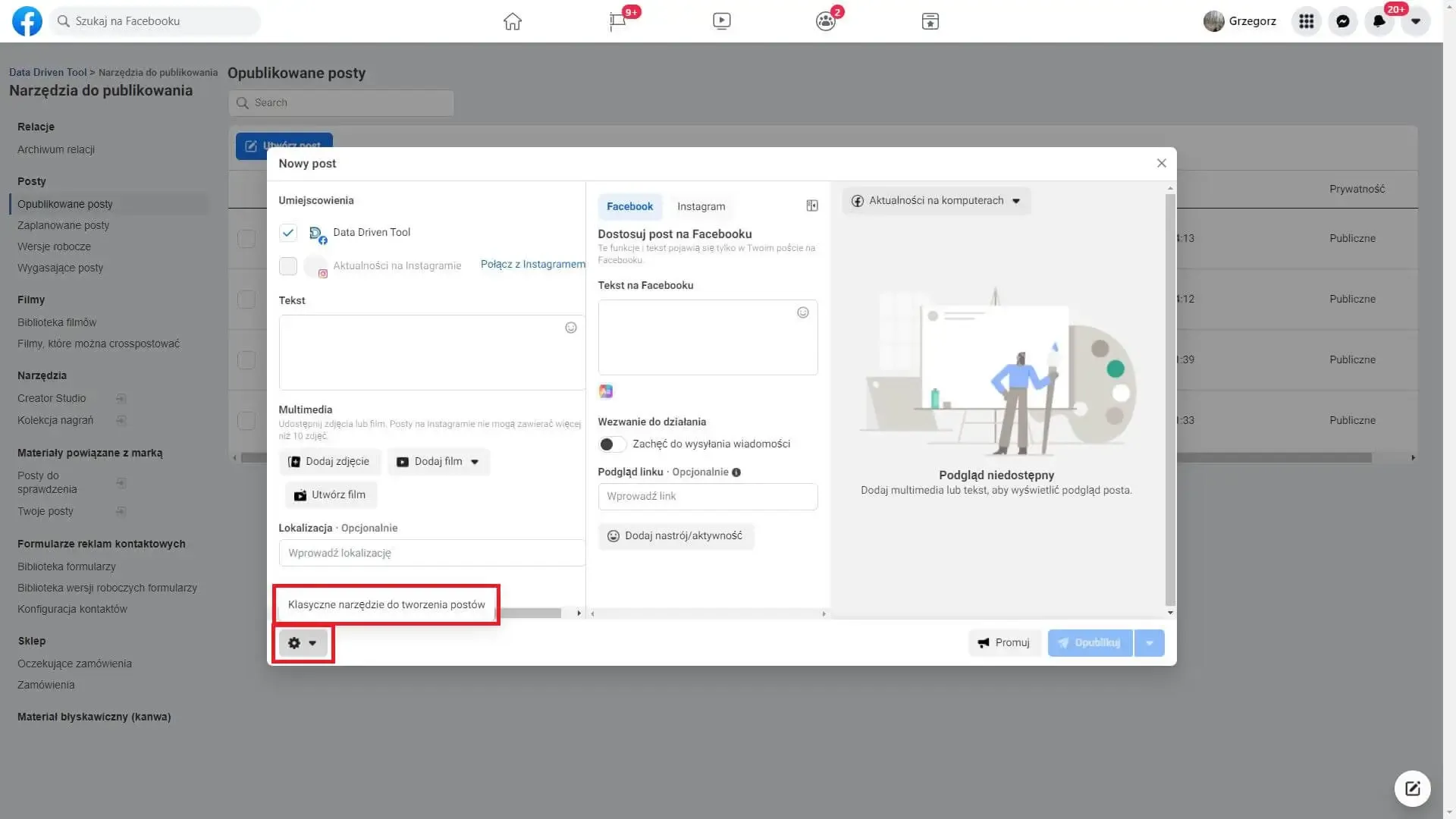Open the Groups icon with badge 2
Image resolution: width=1456 pixels, height=819 pixels.
click(x=826, y=21)
